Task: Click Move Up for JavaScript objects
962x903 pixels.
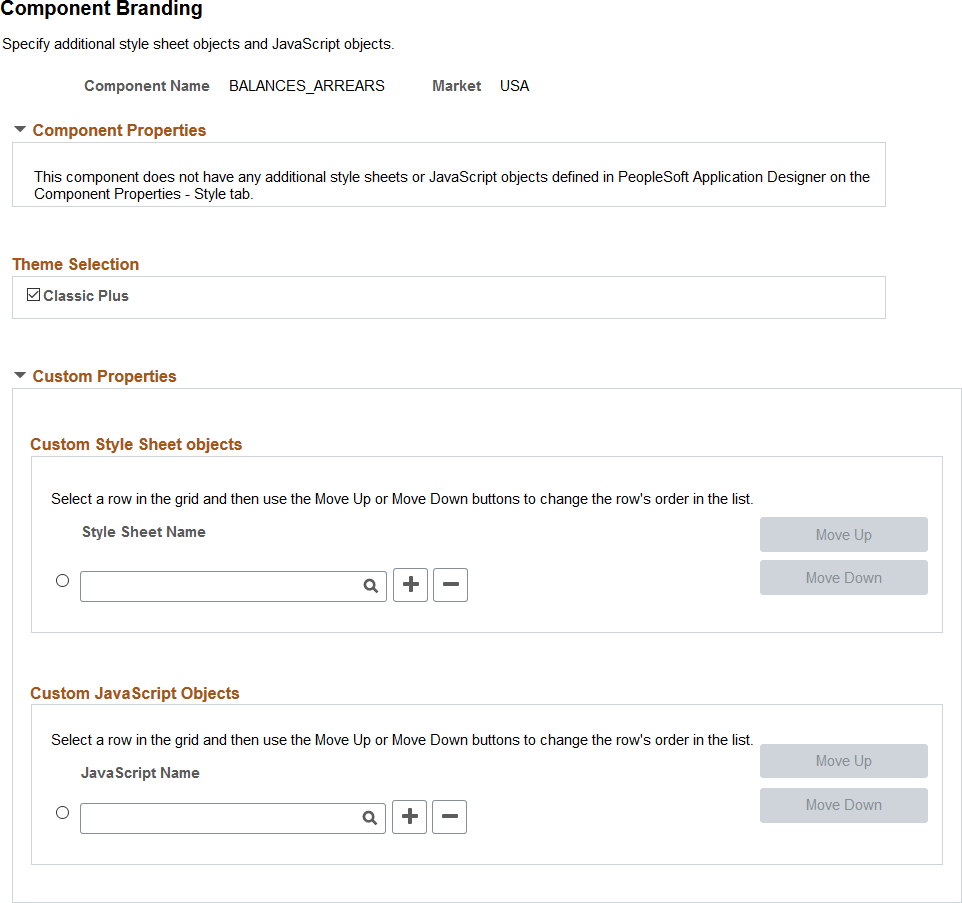Action: (x=844, y=761)
